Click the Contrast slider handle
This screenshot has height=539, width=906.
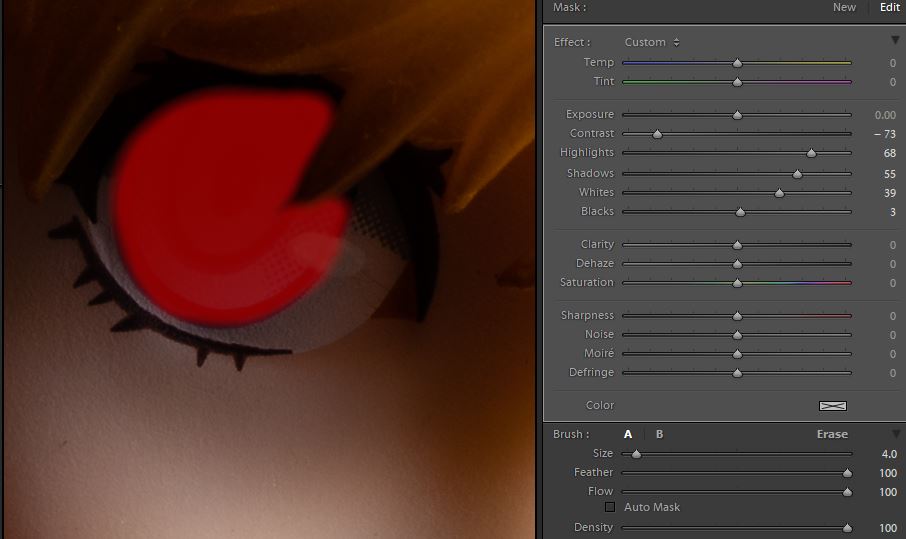[658, 134]
